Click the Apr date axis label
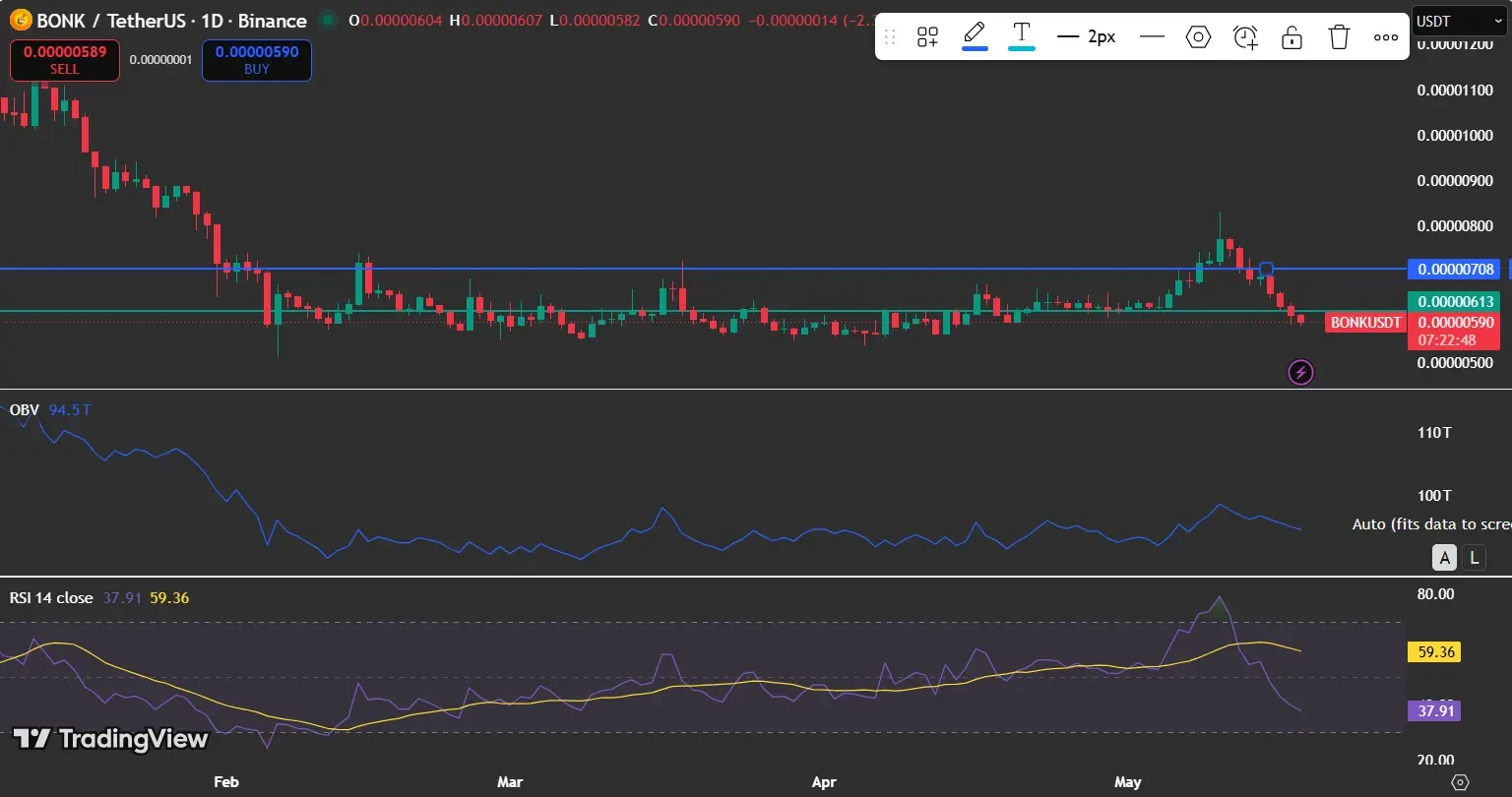The image size is (1512, 797). click(824, 782)
